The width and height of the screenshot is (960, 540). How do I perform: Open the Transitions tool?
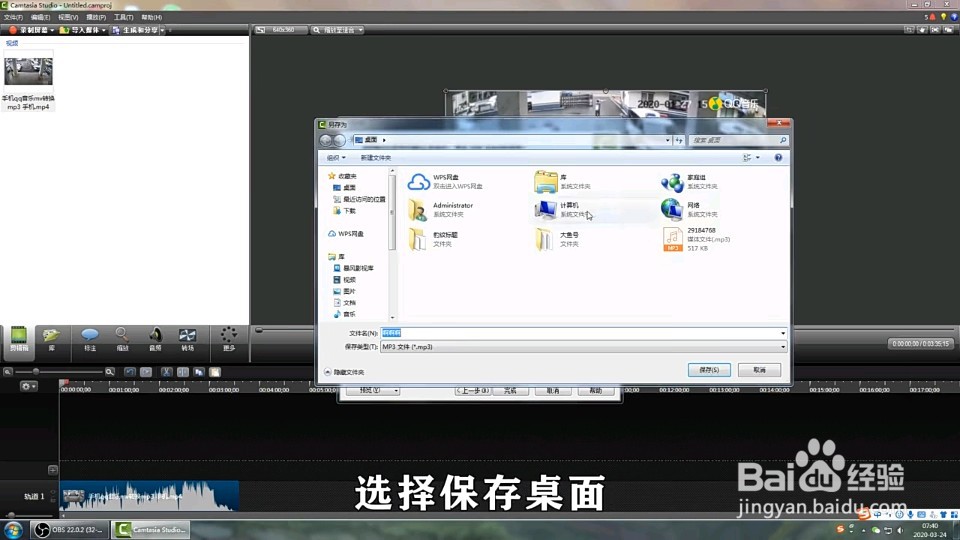click(187, 339)
